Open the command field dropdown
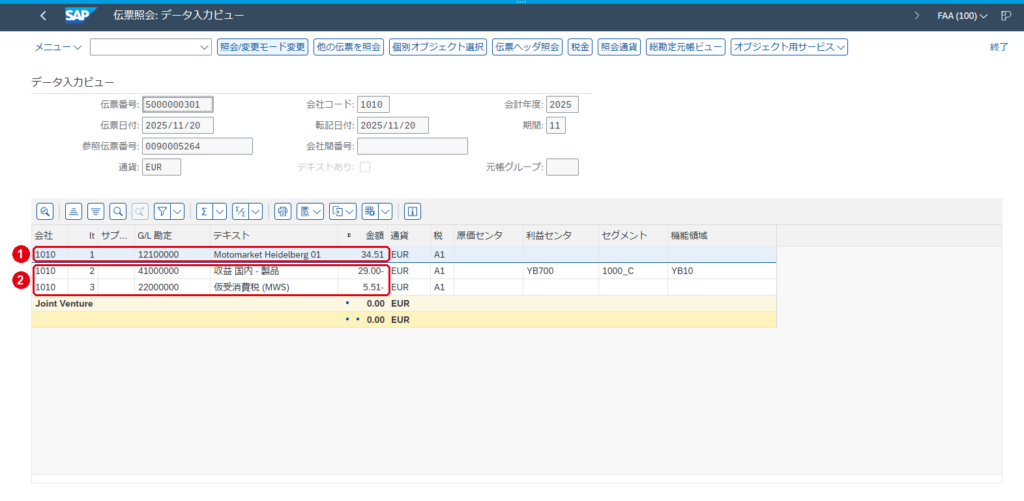Screen dimensions: 1024x501 point(202,47)
